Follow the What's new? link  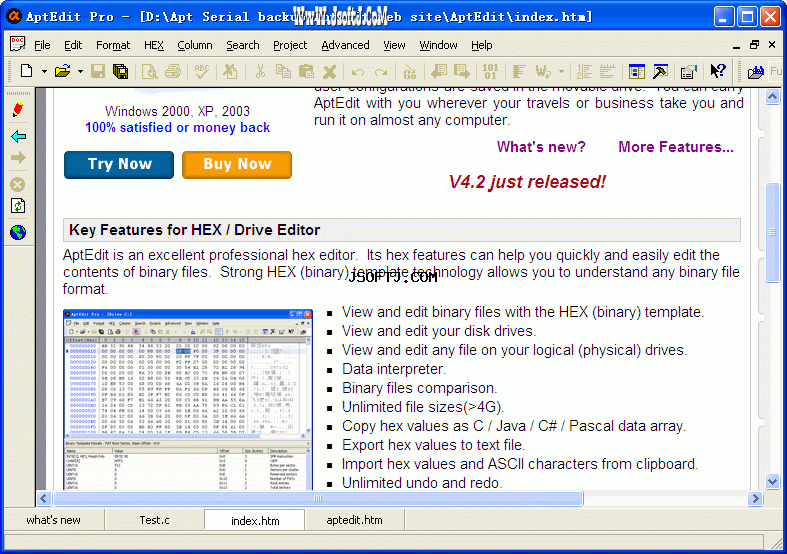click(541, 147)
